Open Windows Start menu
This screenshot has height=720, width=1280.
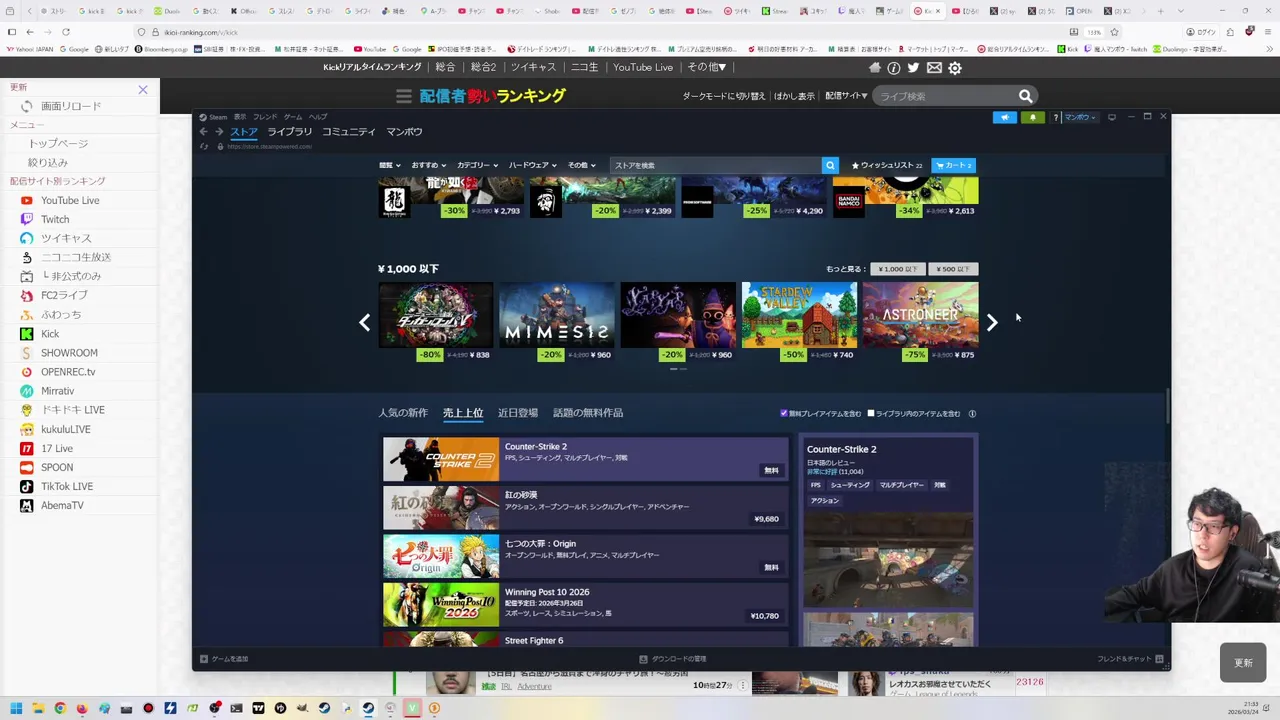point(16,708)
